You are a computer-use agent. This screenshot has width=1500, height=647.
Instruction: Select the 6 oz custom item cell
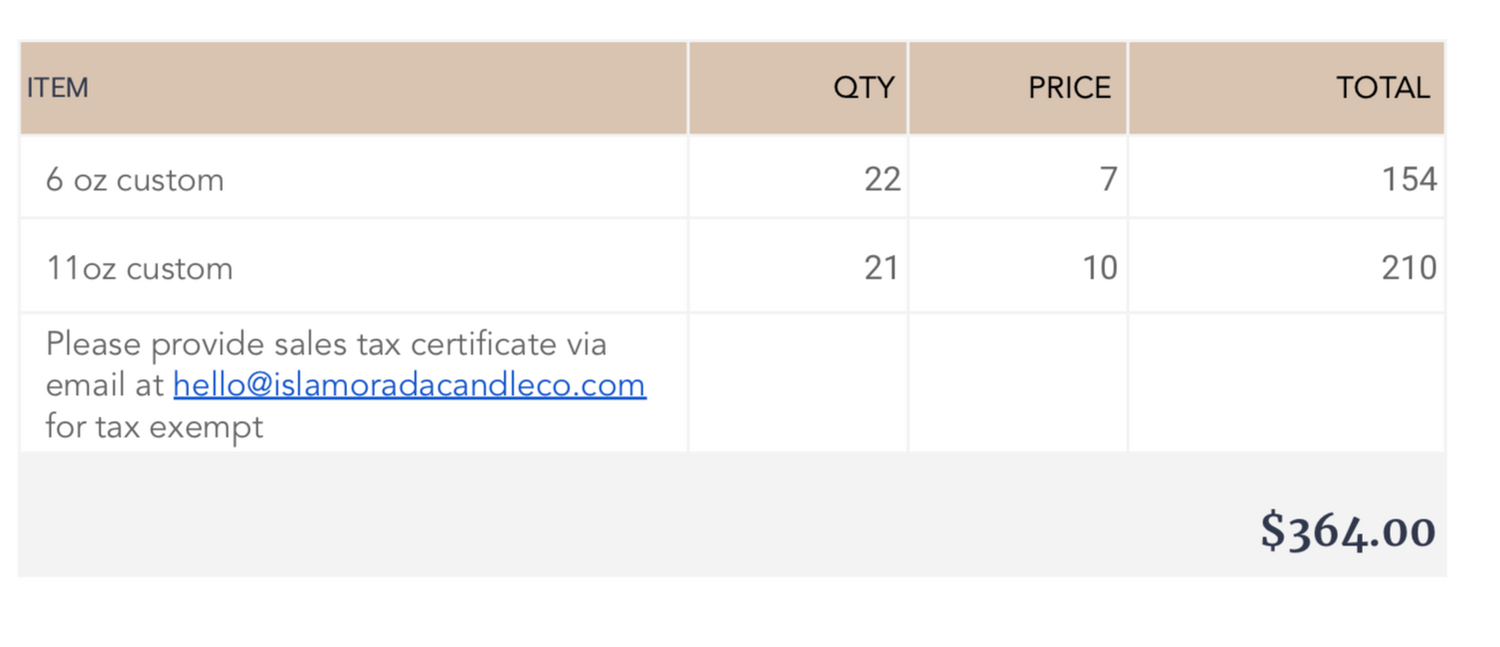pyautogui.click(x=354, y=178)
